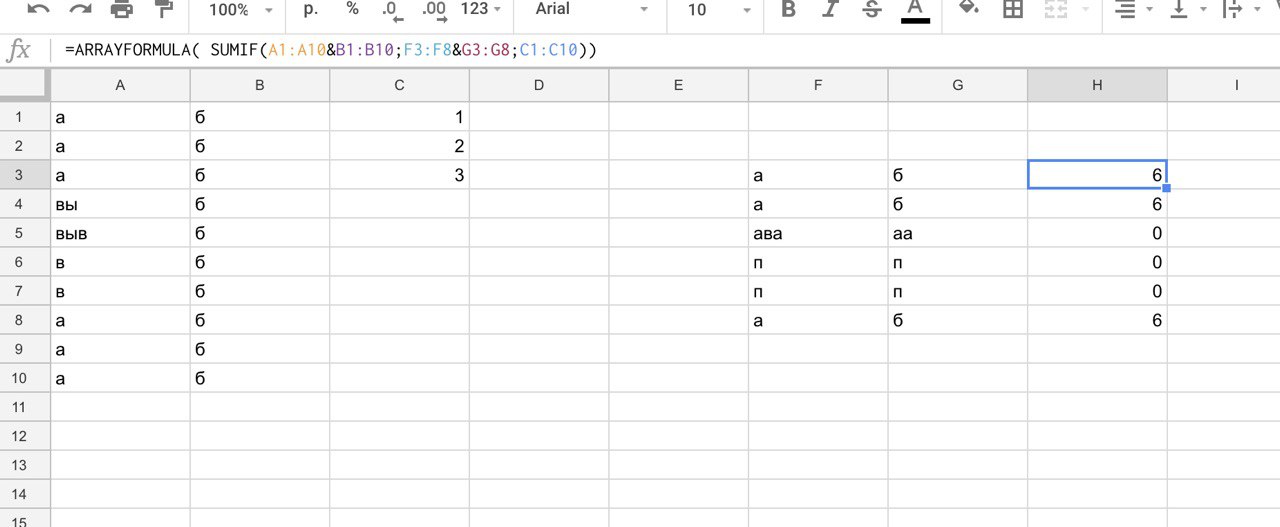Screen dimensions: 1280x527
Task: Select column D header
Action: tap(539, 86)
